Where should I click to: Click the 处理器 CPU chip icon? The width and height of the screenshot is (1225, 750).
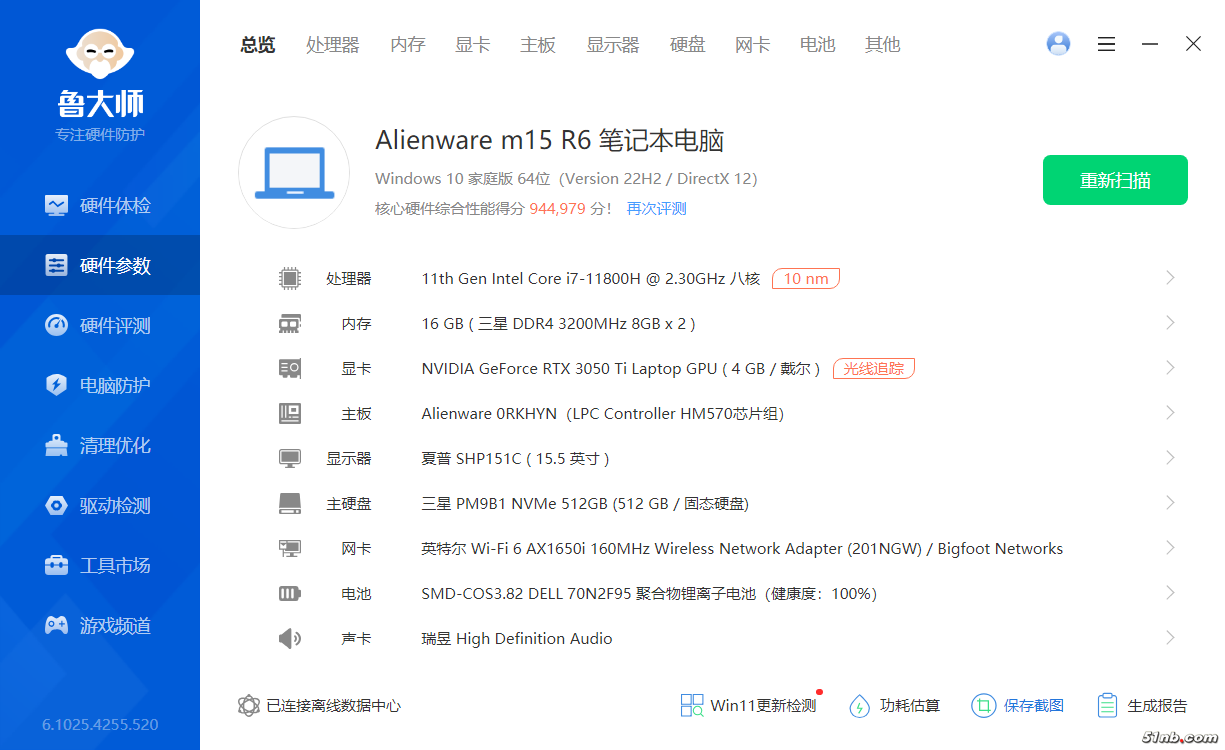(x=290, y=278)
